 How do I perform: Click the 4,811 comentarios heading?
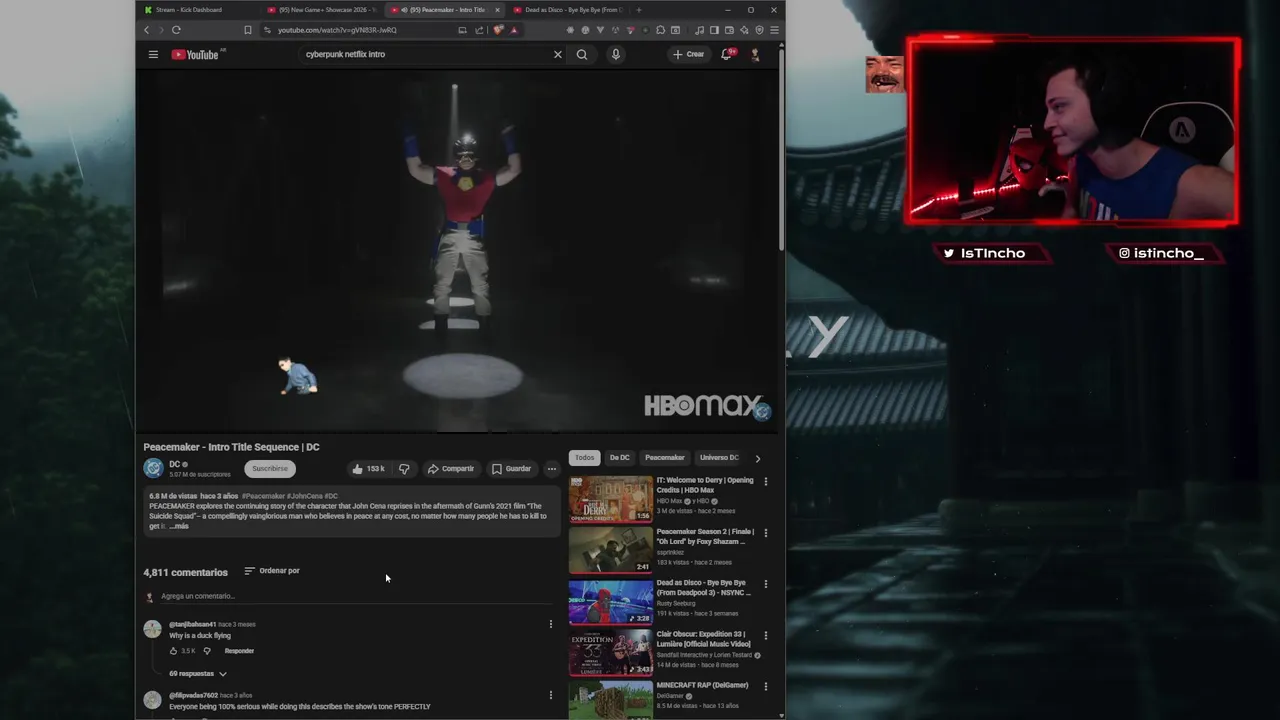click(185, 572)
